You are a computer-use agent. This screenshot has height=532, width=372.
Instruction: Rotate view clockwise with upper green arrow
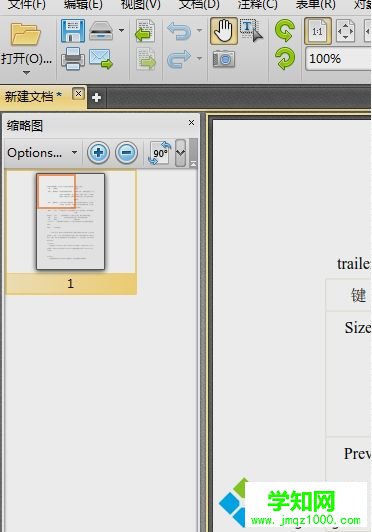point(284,31)
